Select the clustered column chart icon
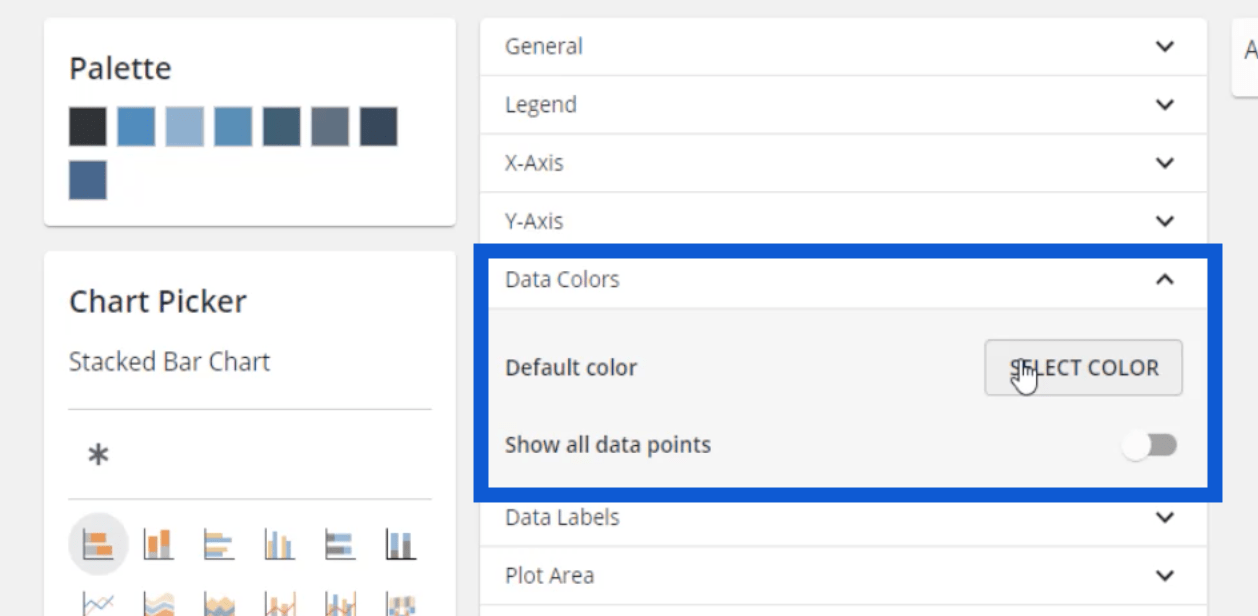Screen dimensions: 1258x616 (279, 545)
